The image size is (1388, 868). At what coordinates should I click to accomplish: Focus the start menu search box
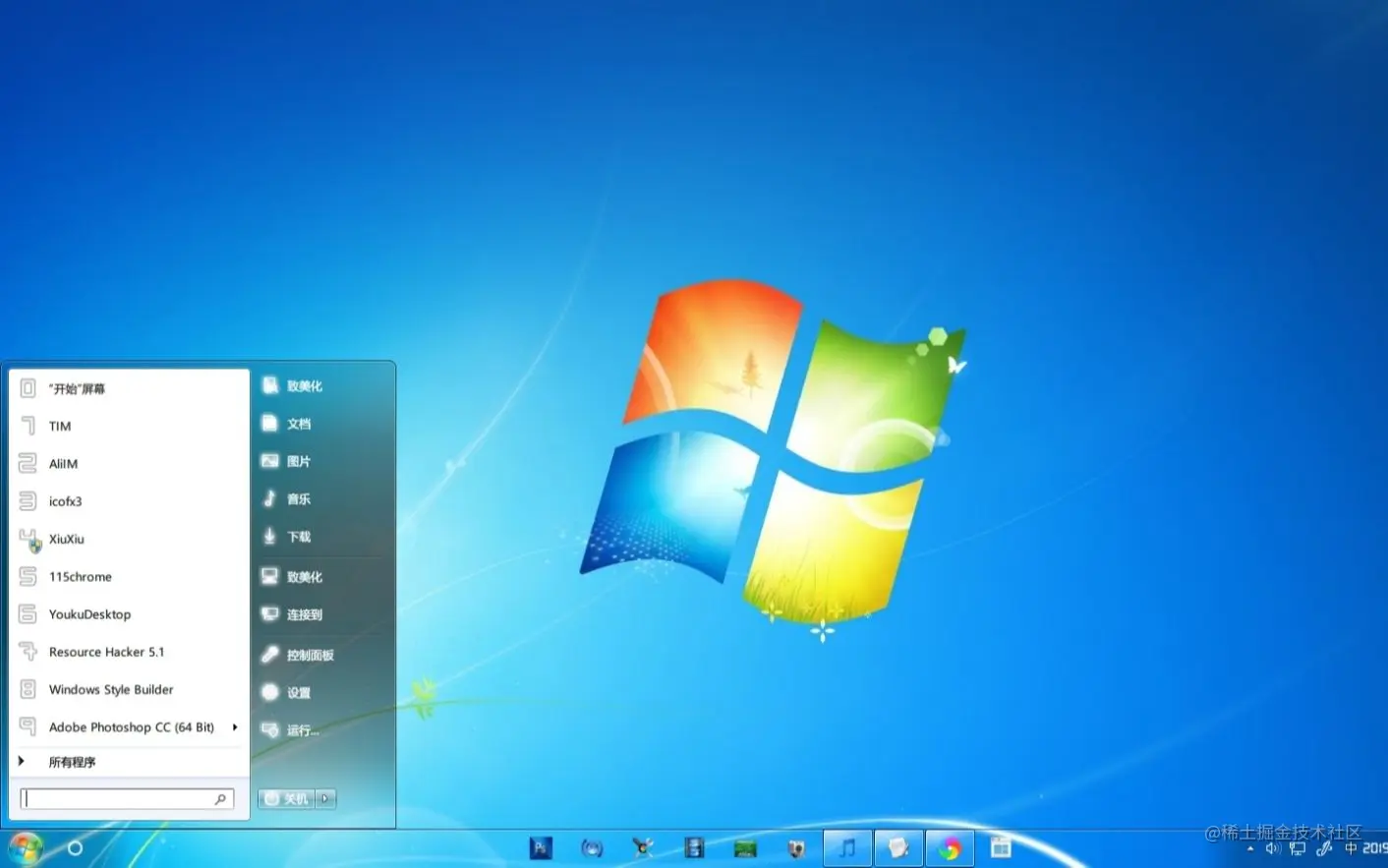tap(127, 799)
